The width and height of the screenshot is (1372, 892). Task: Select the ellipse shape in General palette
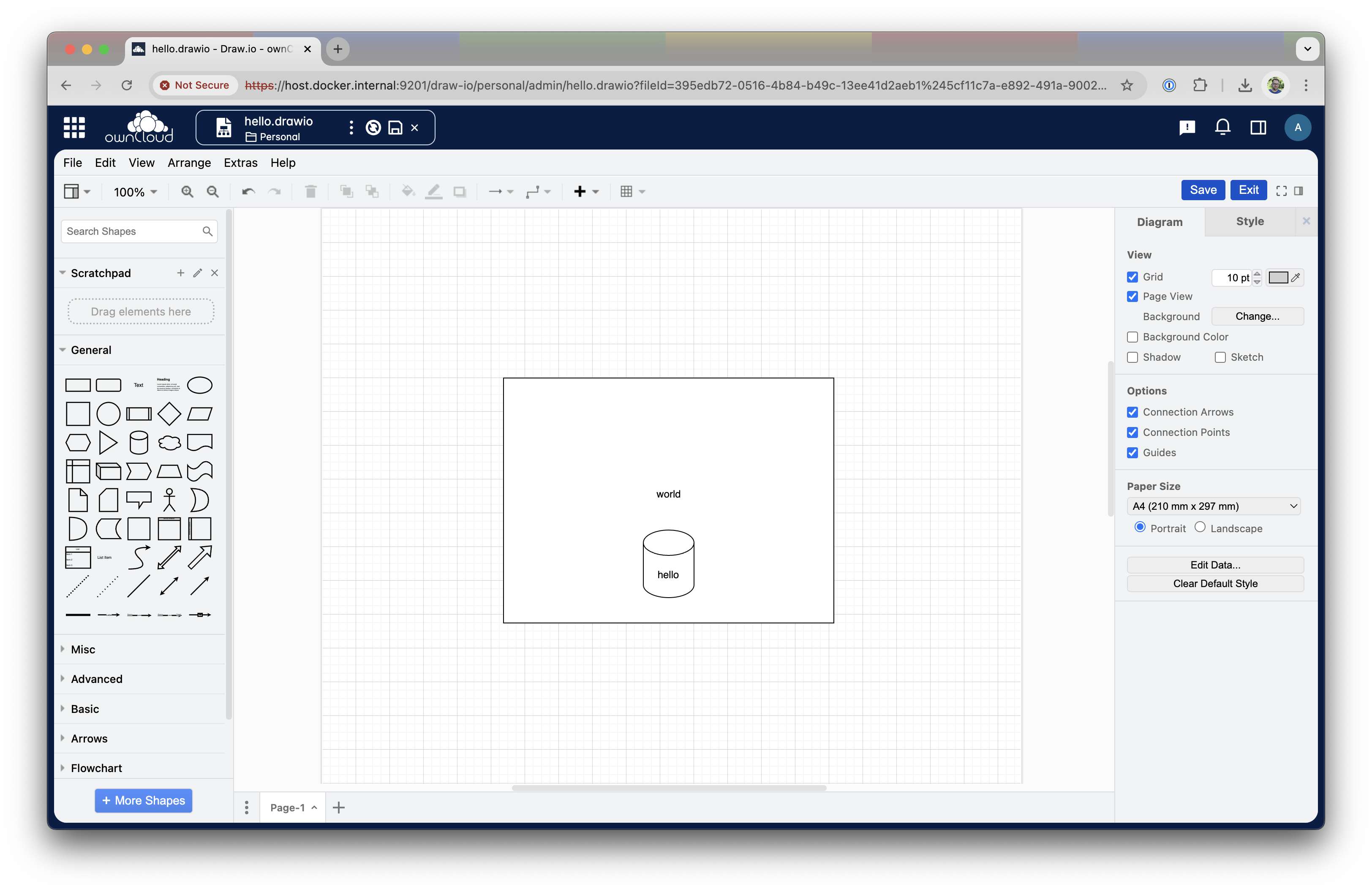tap(200, 385)
